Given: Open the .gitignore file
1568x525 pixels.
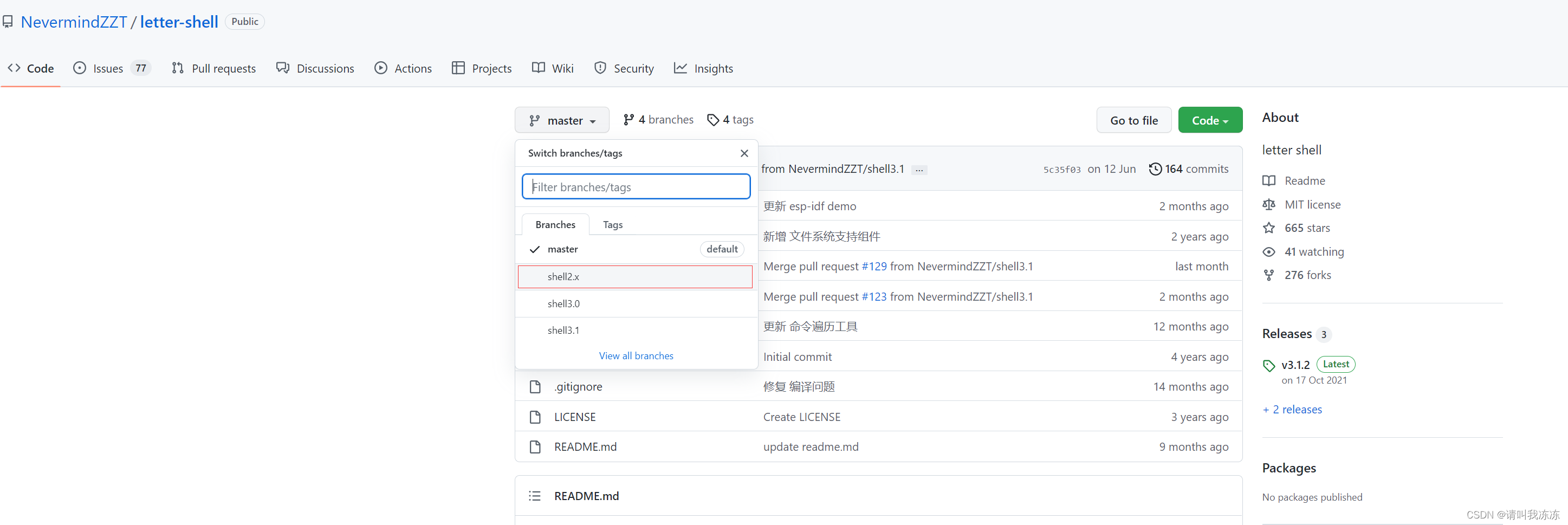Looking at the screenshot, I should [x=578, y=387].
